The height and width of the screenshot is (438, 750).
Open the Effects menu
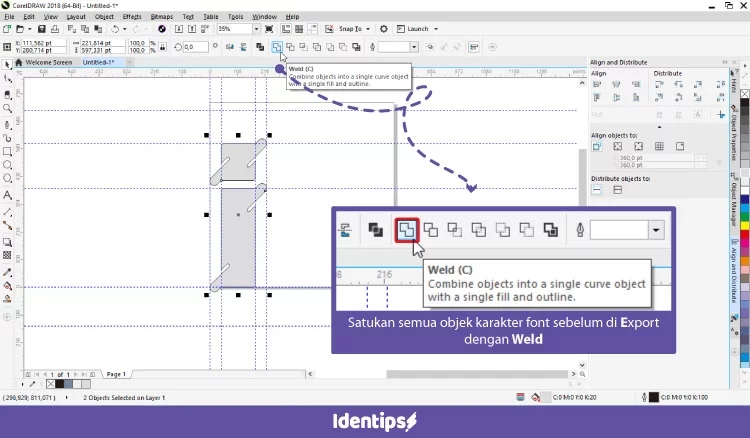[x=132, y=17]
